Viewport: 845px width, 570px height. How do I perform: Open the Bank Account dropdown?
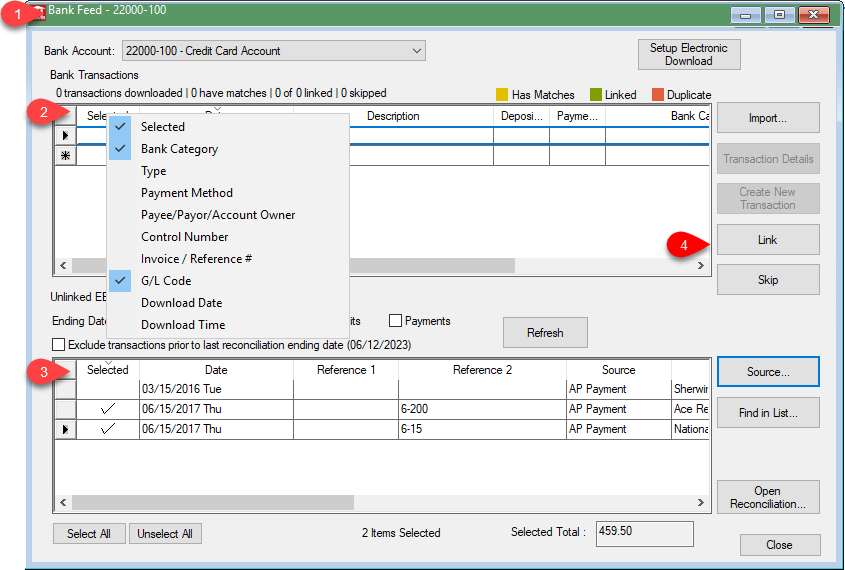click(x=416, y=51)
